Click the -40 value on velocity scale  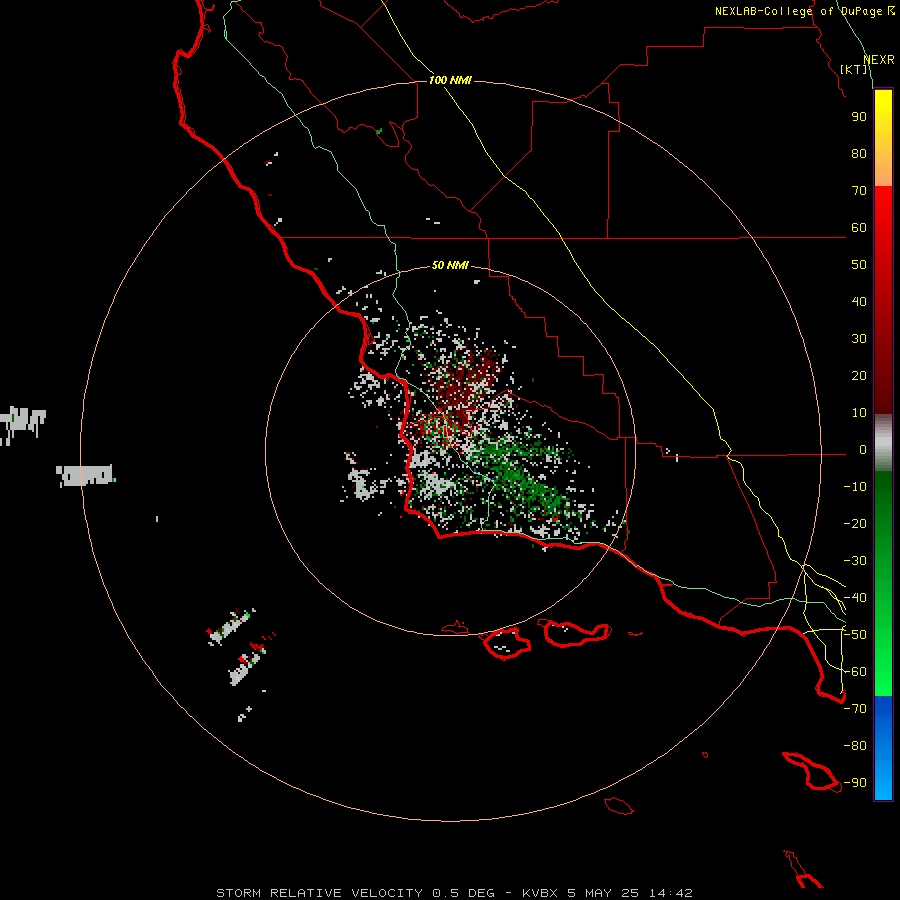(855, 598)
